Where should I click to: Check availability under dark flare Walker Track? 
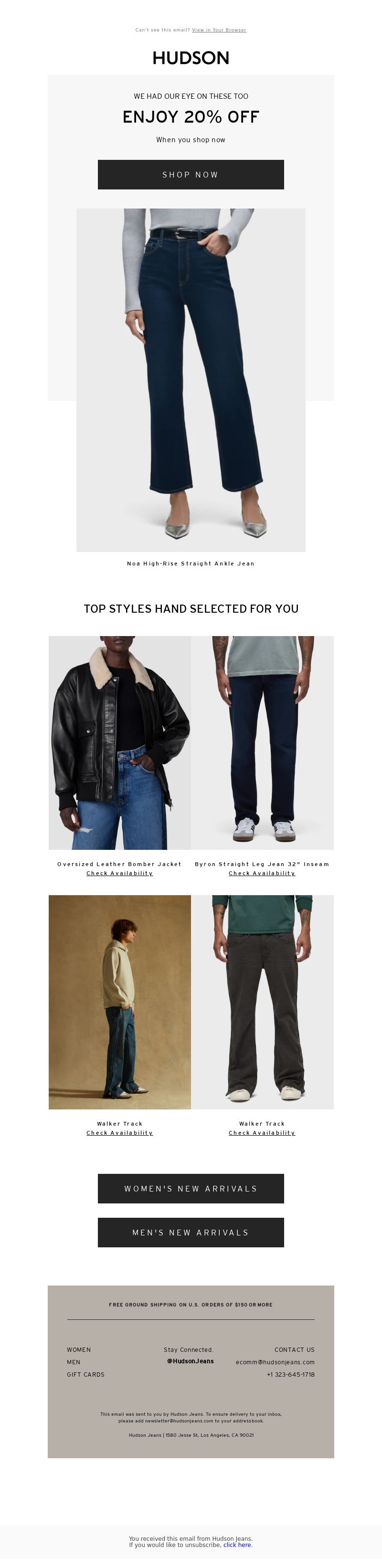262,1133
